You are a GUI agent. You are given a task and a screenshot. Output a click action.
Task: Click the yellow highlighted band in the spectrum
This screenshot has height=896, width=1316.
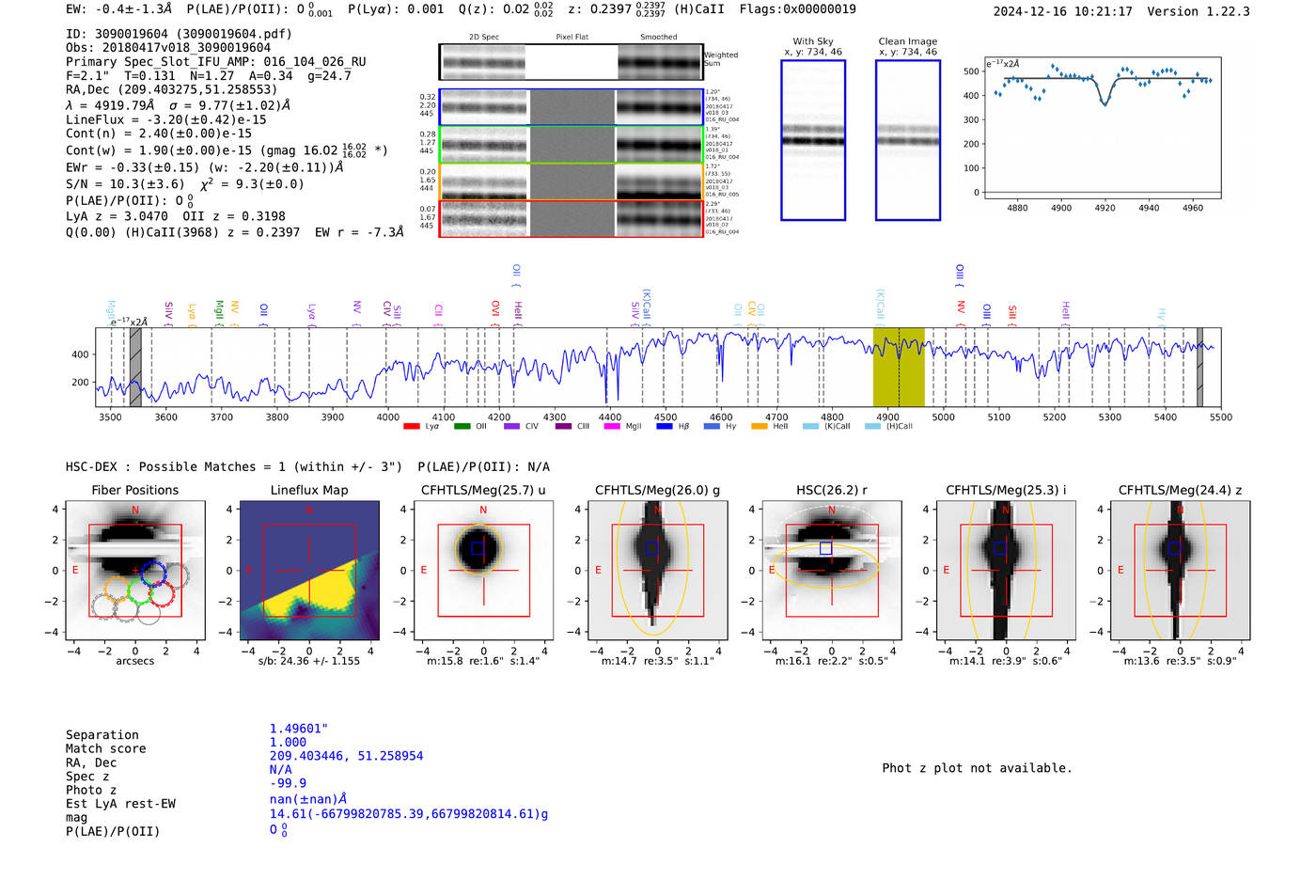(x=899, y=367)
